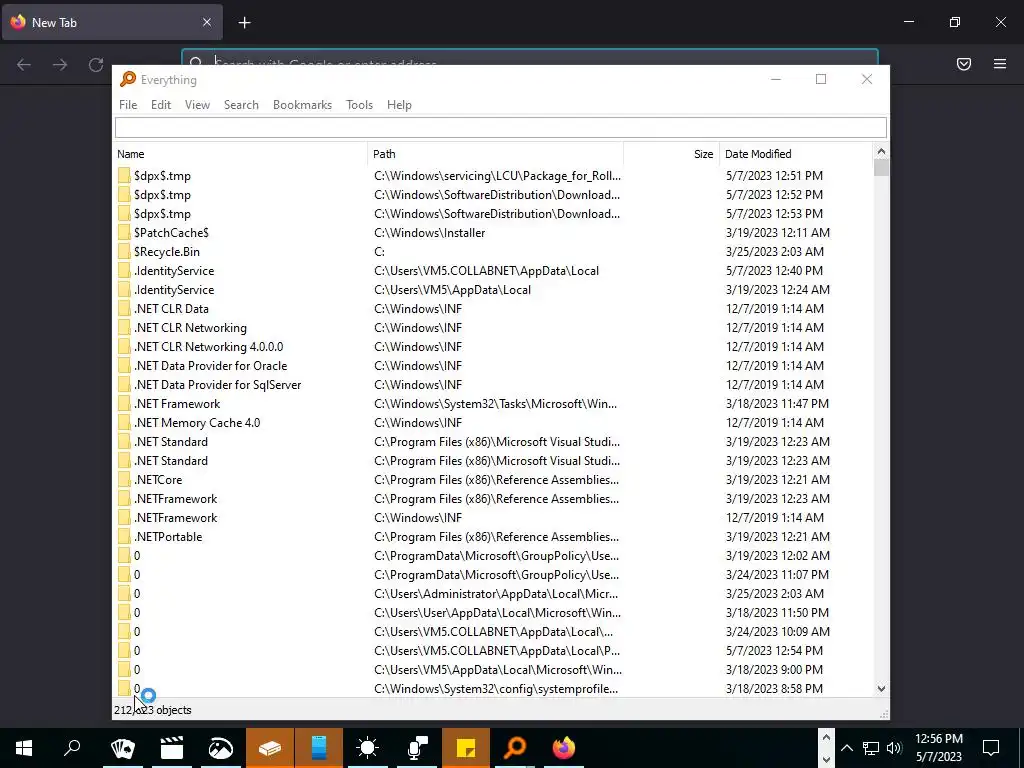Select the .NET CLR Data folder icon

[124, 308]
